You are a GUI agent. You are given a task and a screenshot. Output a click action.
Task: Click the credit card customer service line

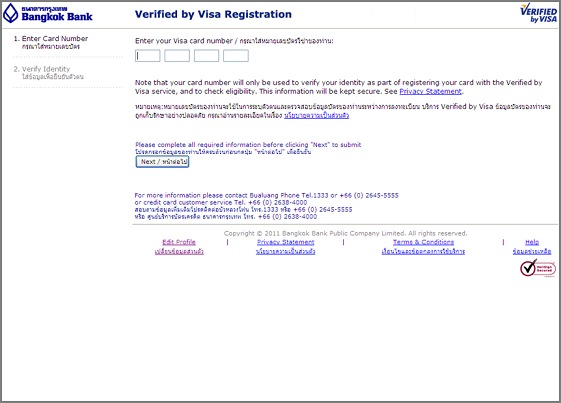click(221, 202)
